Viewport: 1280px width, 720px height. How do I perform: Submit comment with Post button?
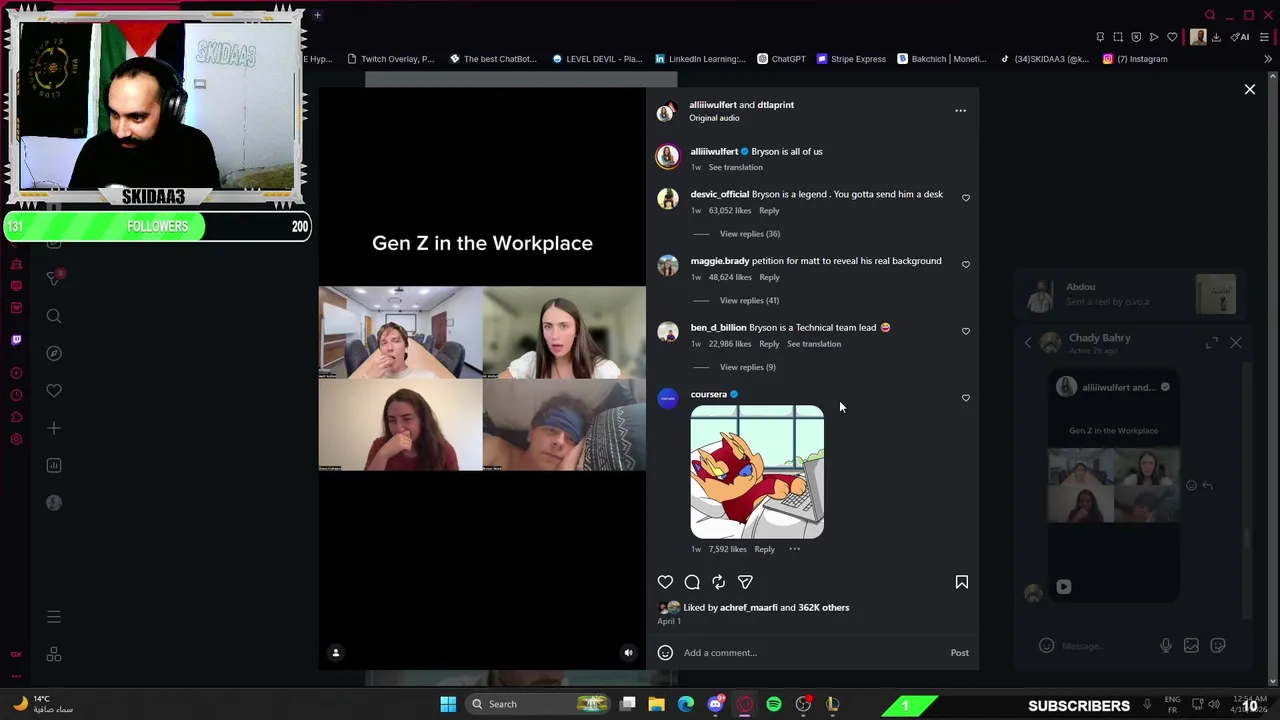tap(959, 653)
